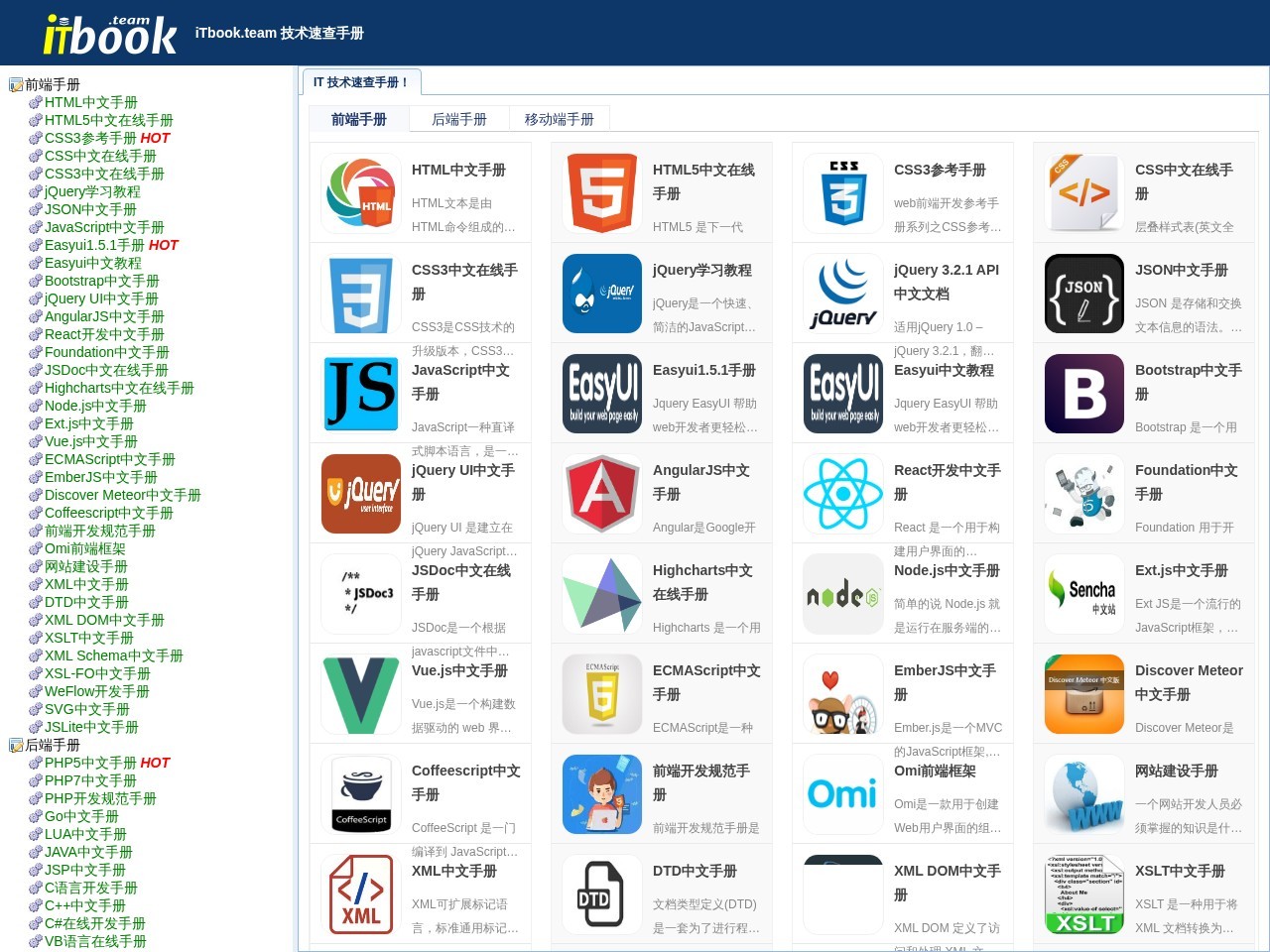Click the Easyui中文教程 EasyUI icon
Image resolution: width=1270 pixels, height=952 pixels.
pyautogui.click(x=843, y=394)
